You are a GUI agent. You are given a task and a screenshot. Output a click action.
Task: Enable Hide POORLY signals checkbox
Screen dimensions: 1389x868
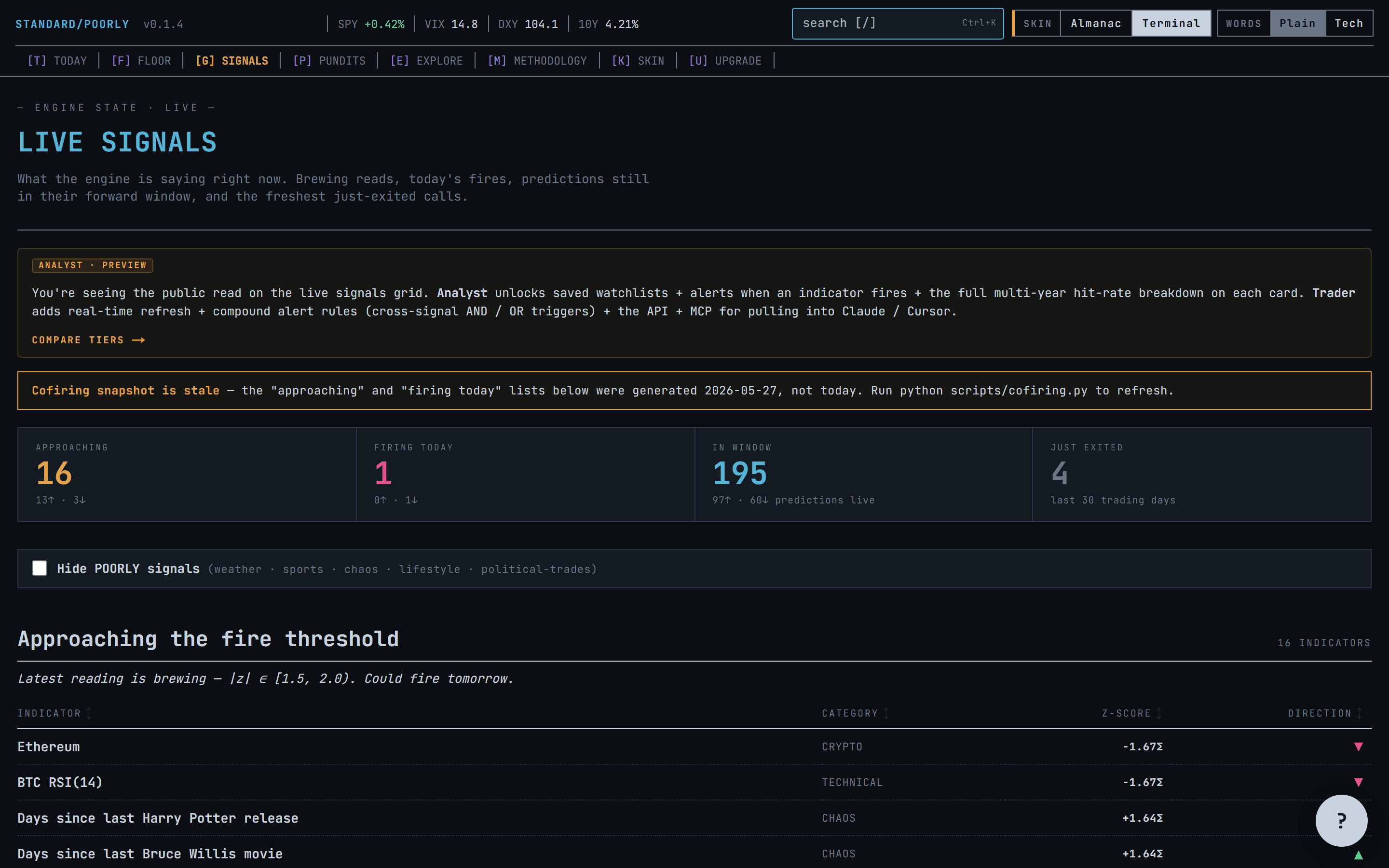pyautogui.click(x=40, y=569)
